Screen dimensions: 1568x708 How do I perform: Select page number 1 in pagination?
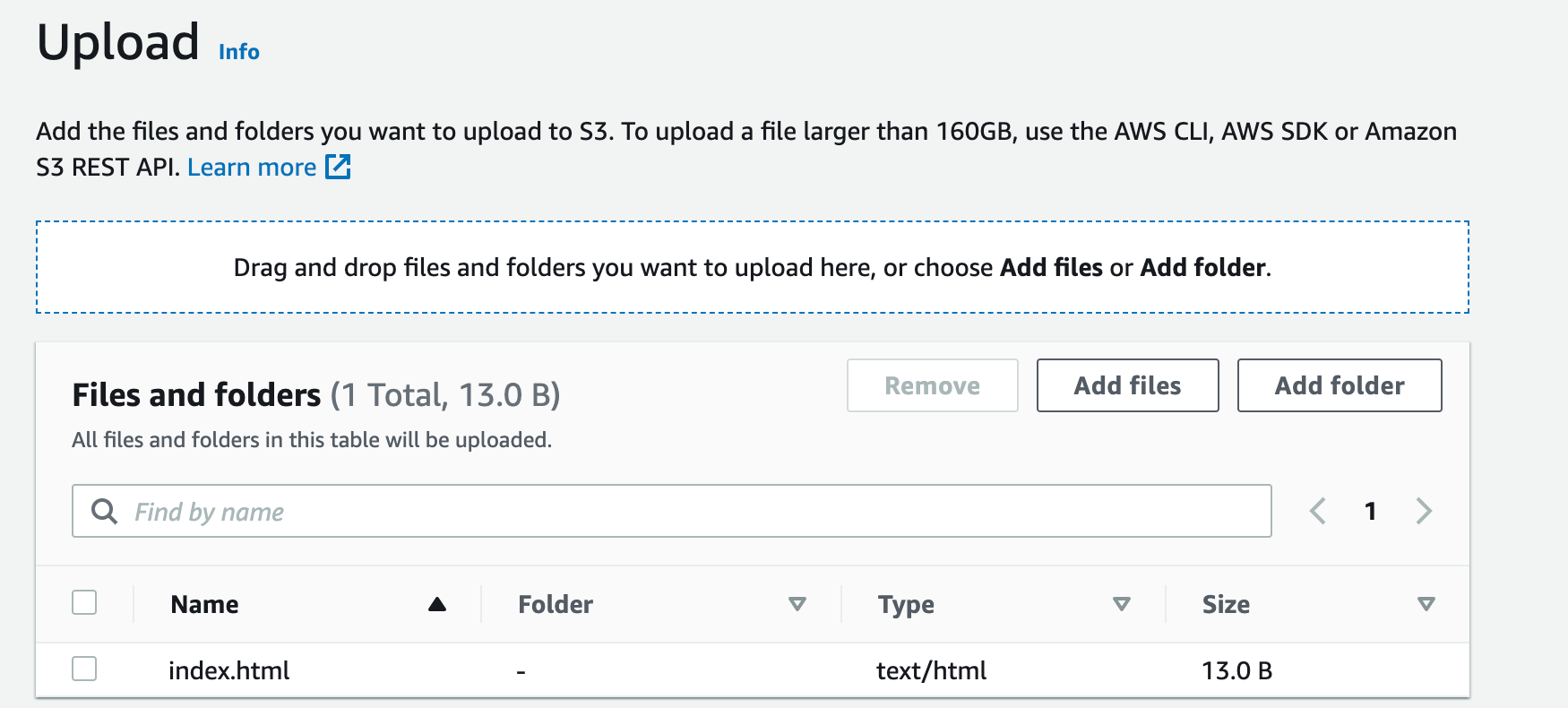tap(1370, 511)
